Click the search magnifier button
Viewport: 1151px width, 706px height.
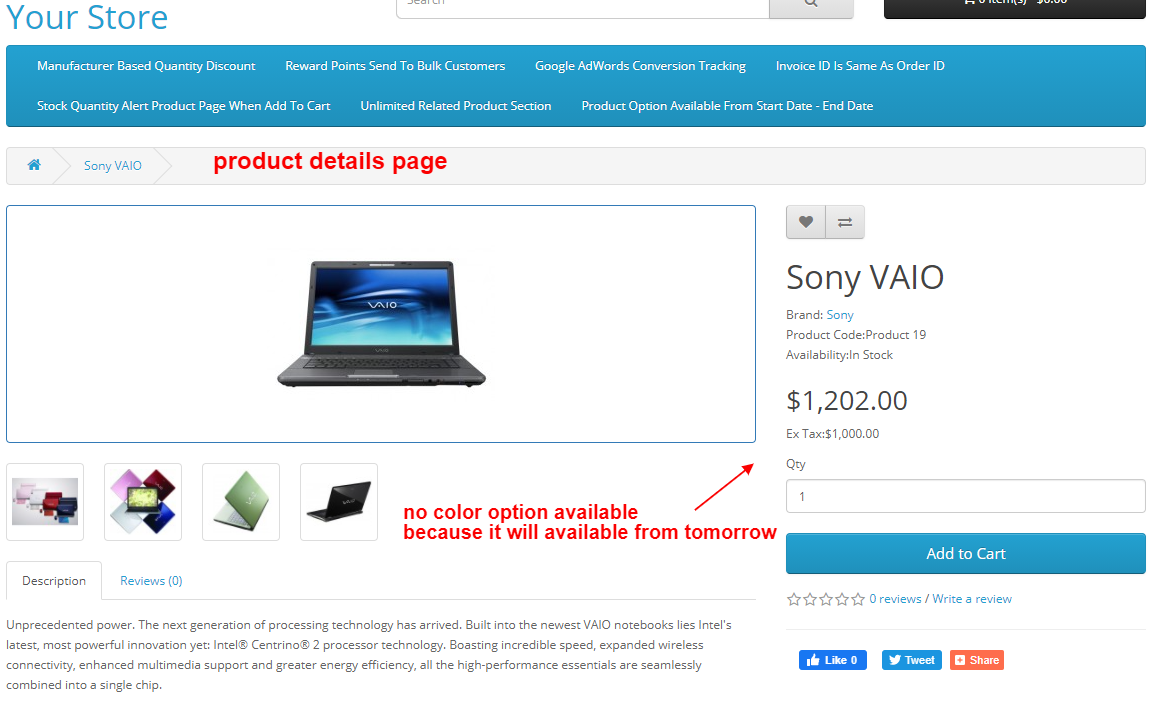811,6
